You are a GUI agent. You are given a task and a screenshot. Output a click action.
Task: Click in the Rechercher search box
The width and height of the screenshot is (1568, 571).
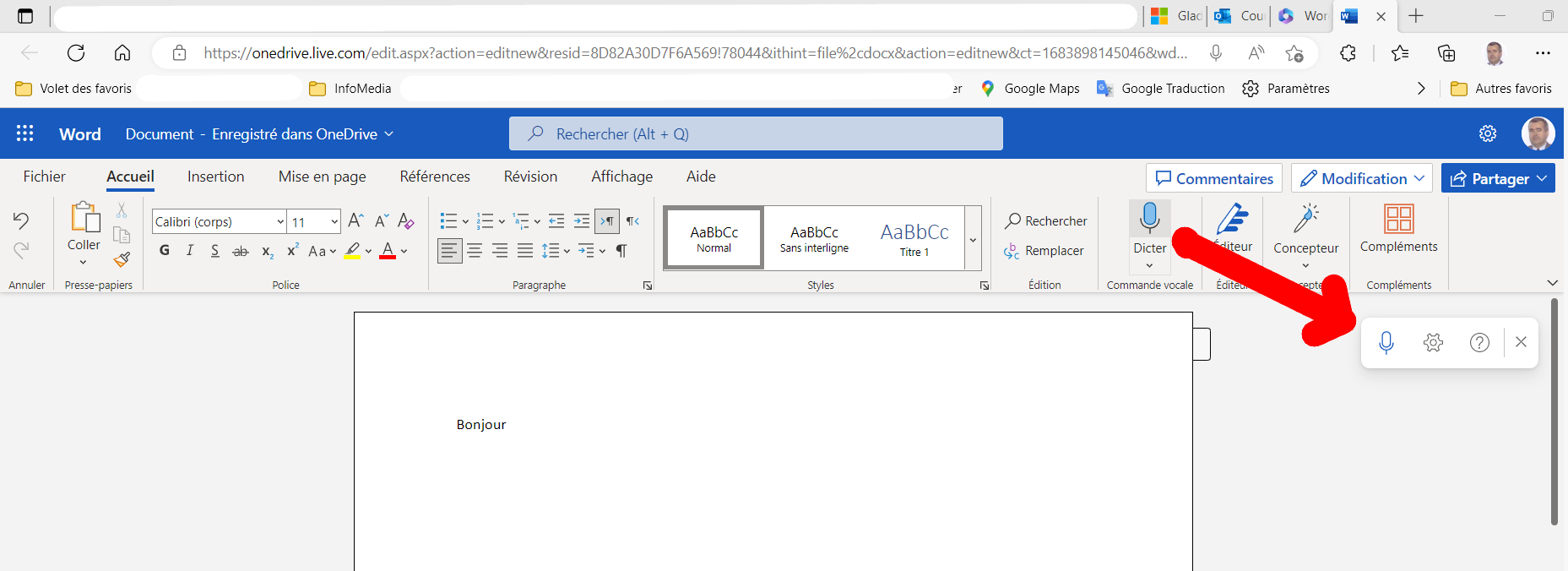pyautogui.click(x=756, y=134)
